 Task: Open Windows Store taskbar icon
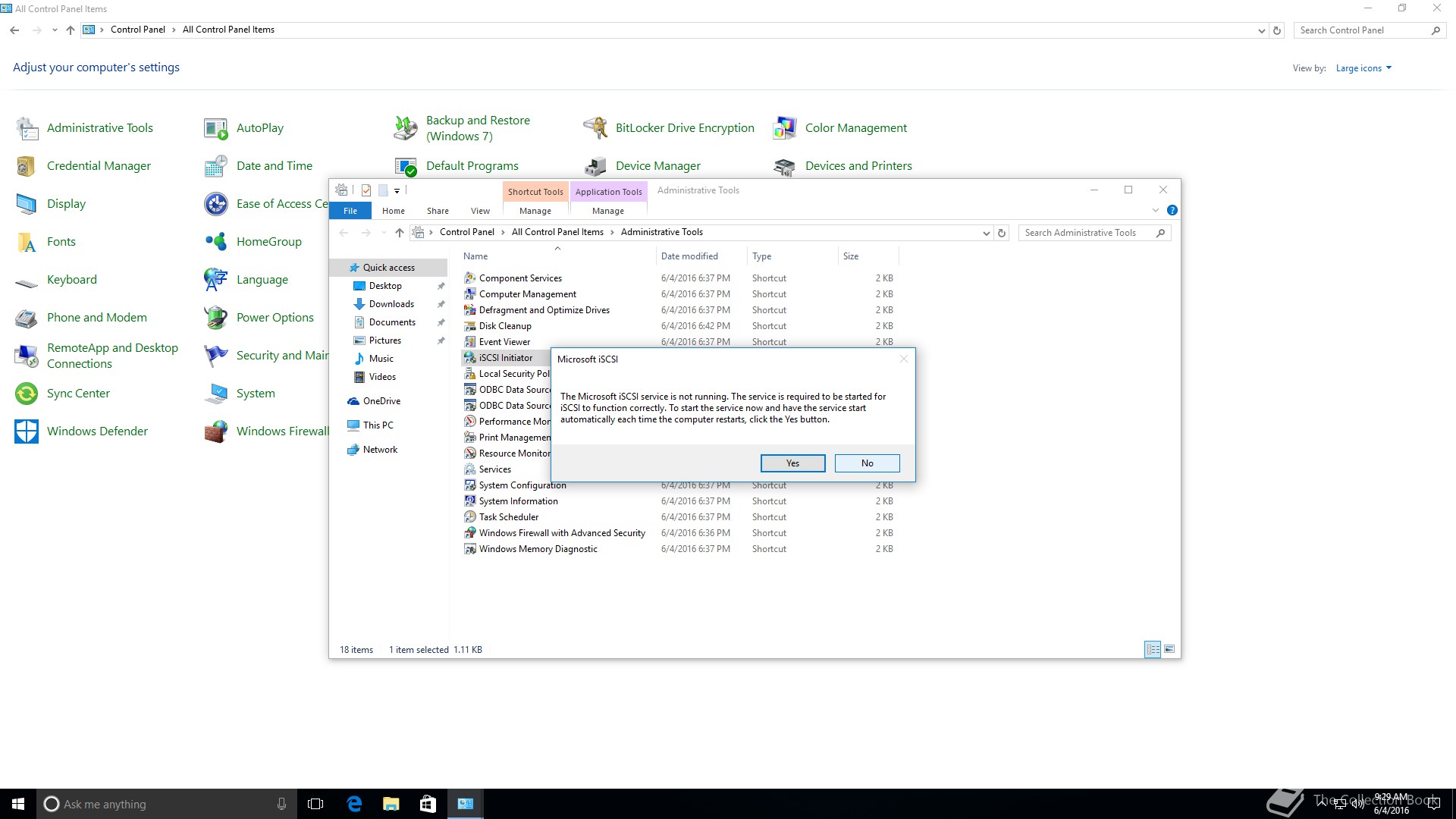(x=428, y=804)
